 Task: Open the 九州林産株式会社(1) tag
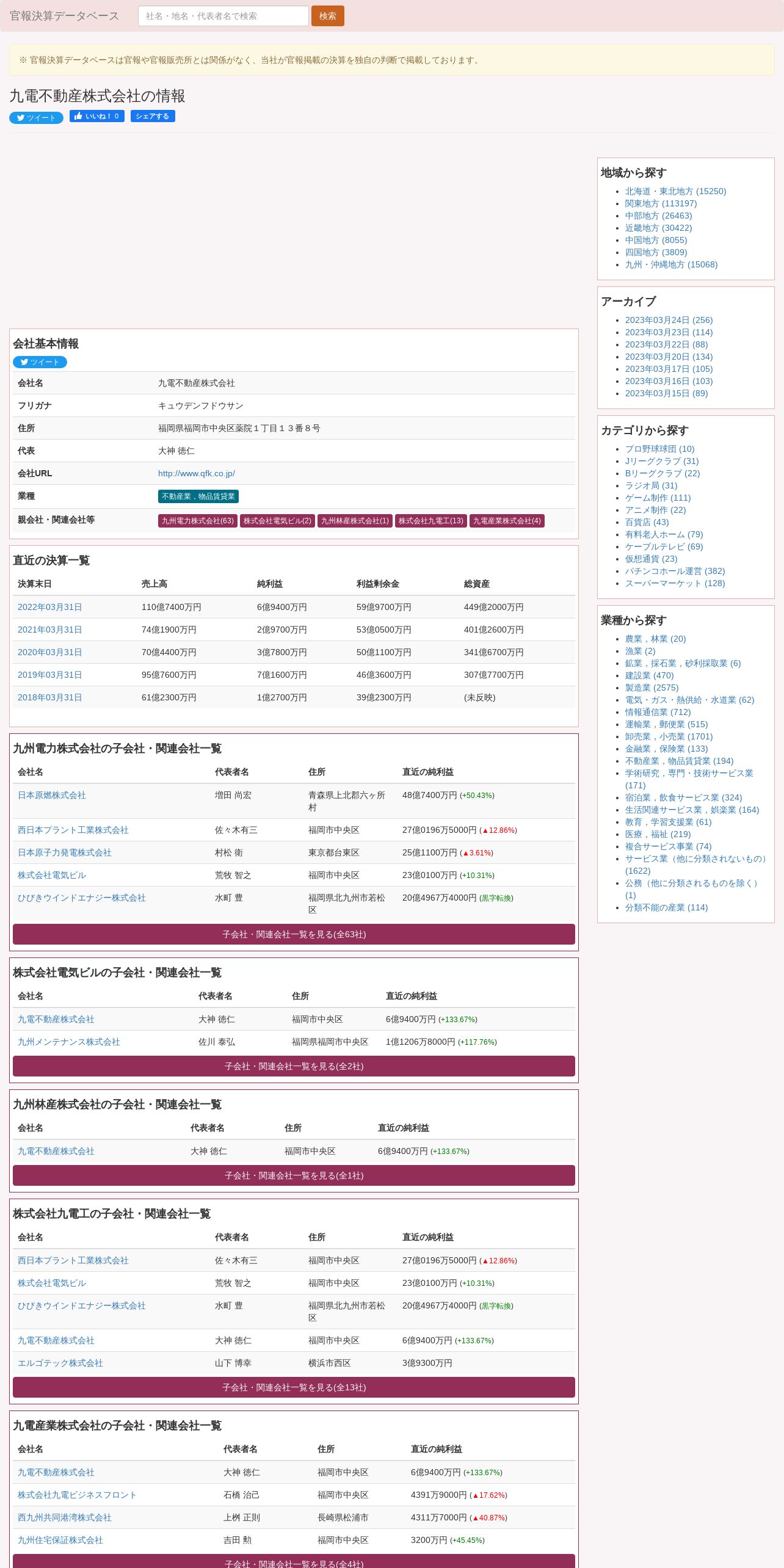(x=355, y=521)
